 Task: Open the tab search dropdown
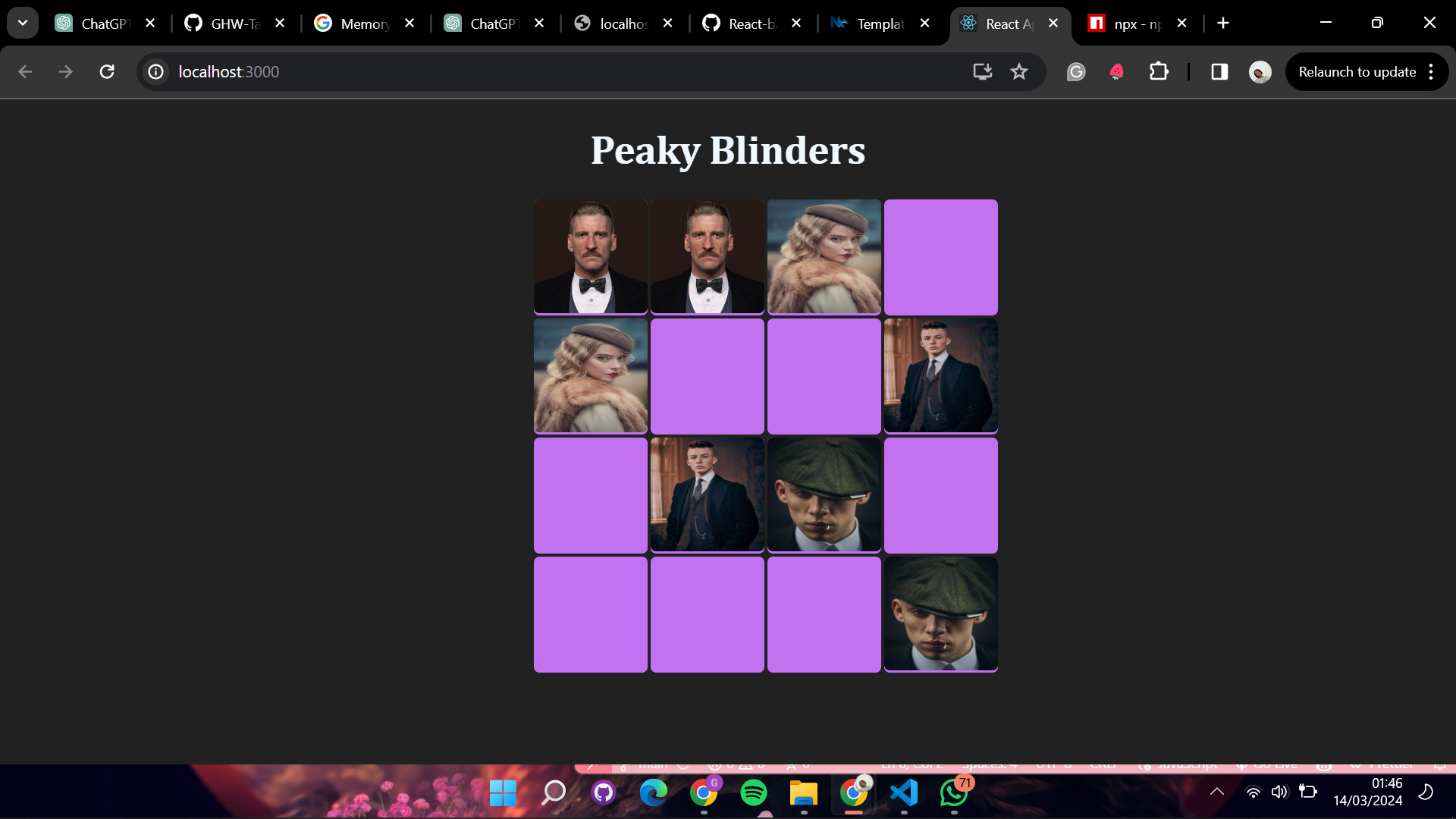coord(23,23)
